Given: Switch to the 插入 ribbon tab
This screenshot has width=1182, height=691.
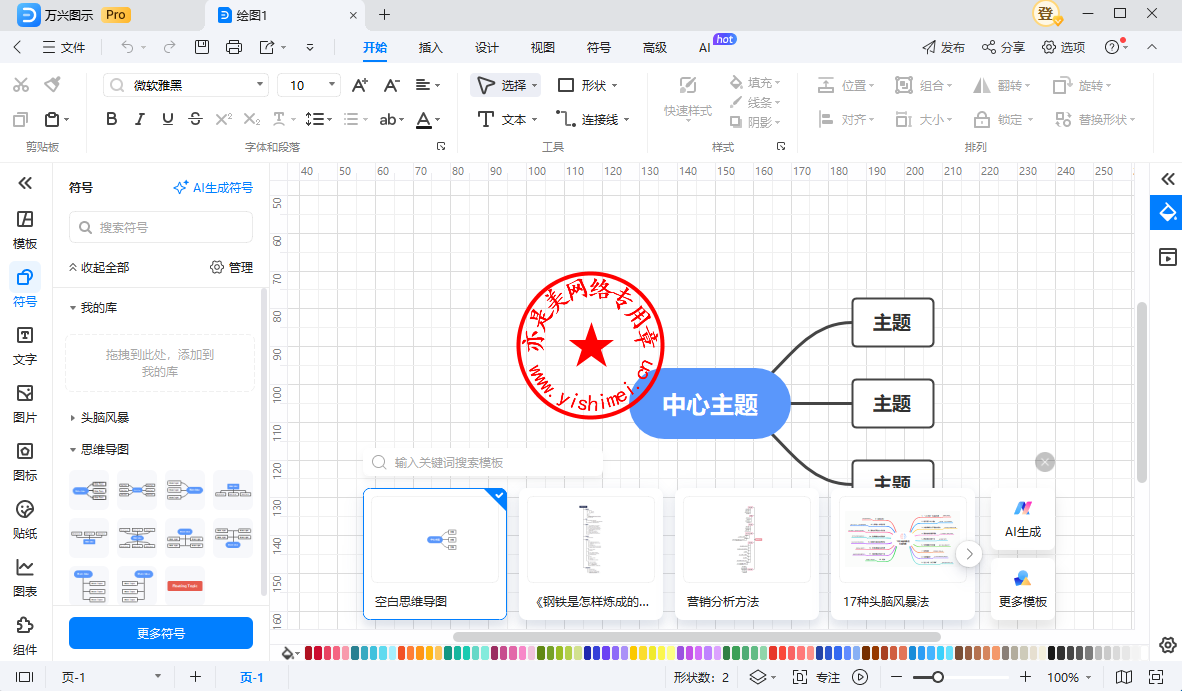Looking at the screenshot, I should tap(430, 47).
